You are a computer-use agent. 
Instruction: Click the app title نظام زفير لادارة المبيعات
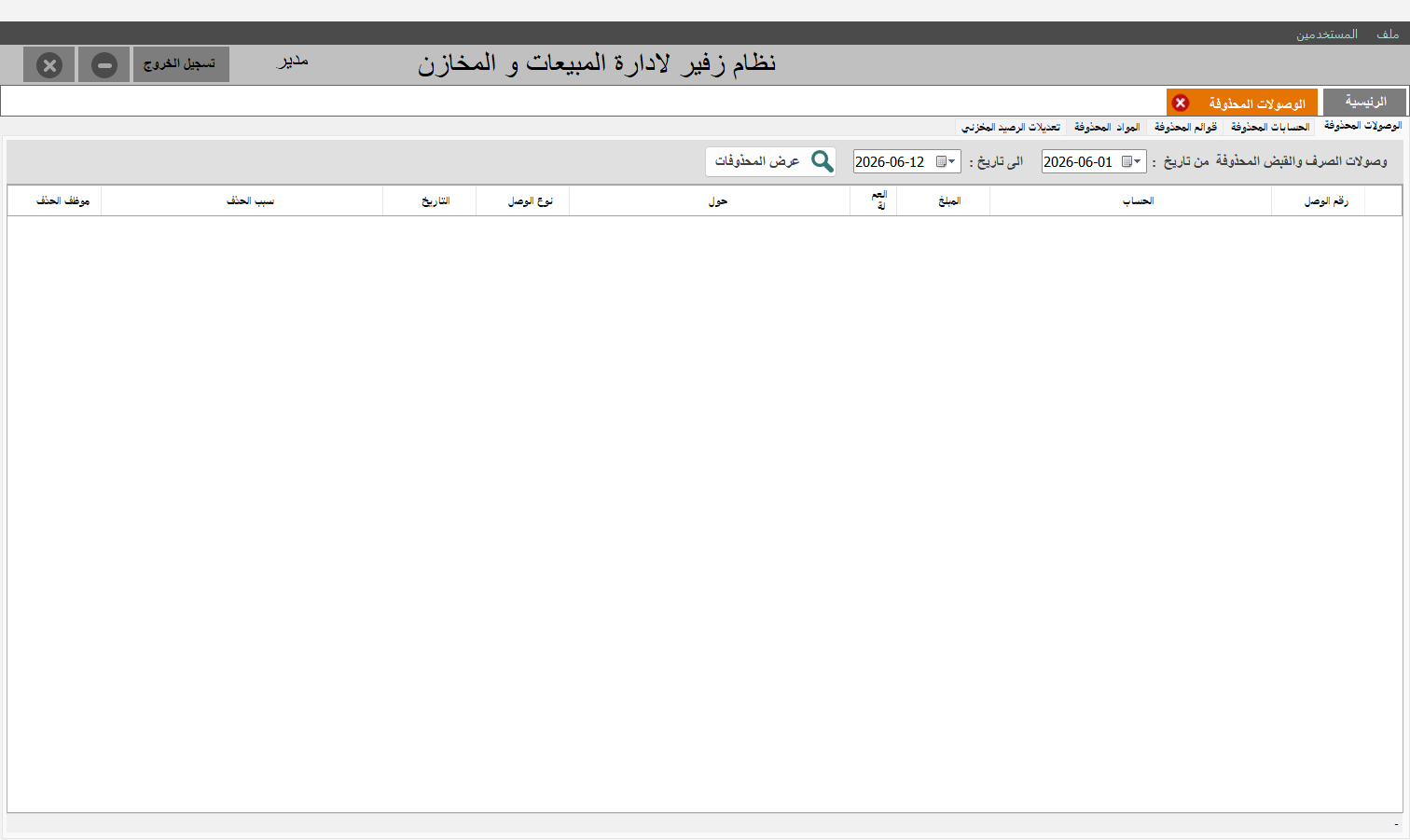[x=597, y=63]
